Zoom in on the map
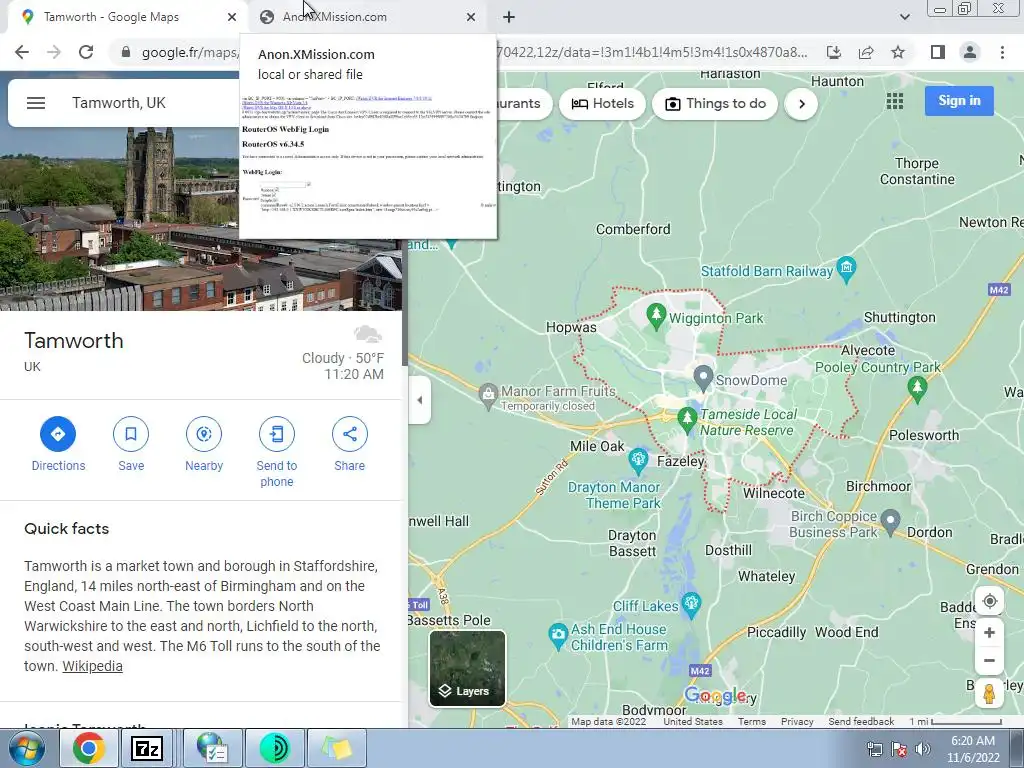 (989, 632)
